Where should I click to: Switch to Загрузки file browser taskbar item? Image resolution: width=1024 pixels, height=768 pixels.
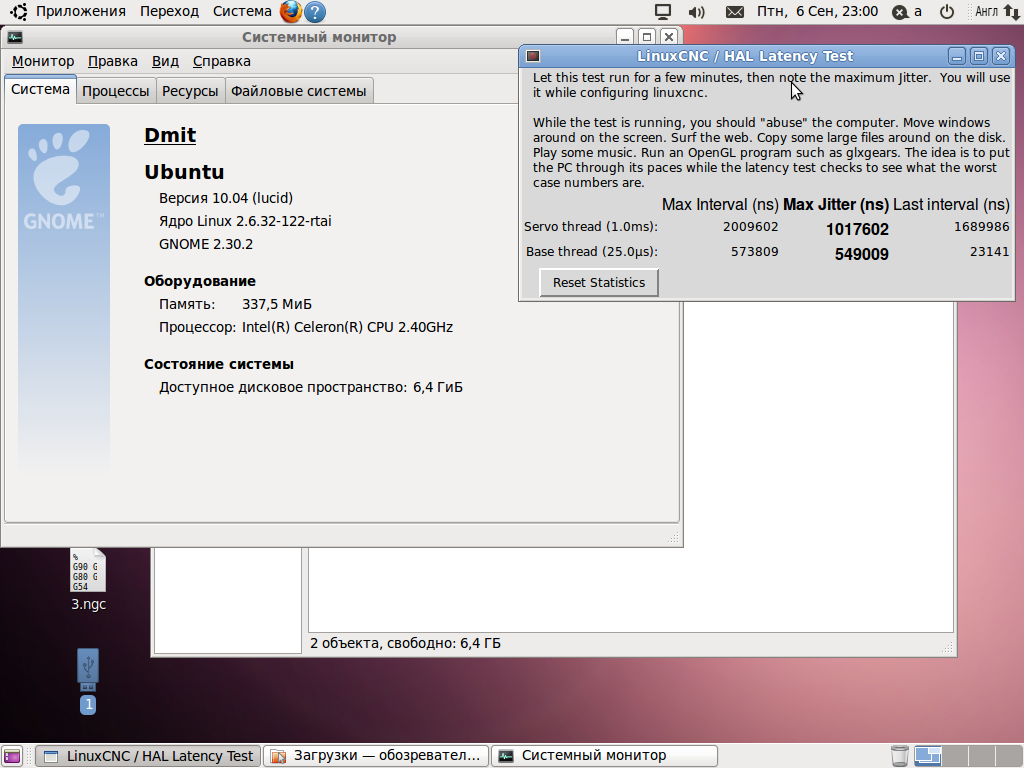(x=376, y=756)
